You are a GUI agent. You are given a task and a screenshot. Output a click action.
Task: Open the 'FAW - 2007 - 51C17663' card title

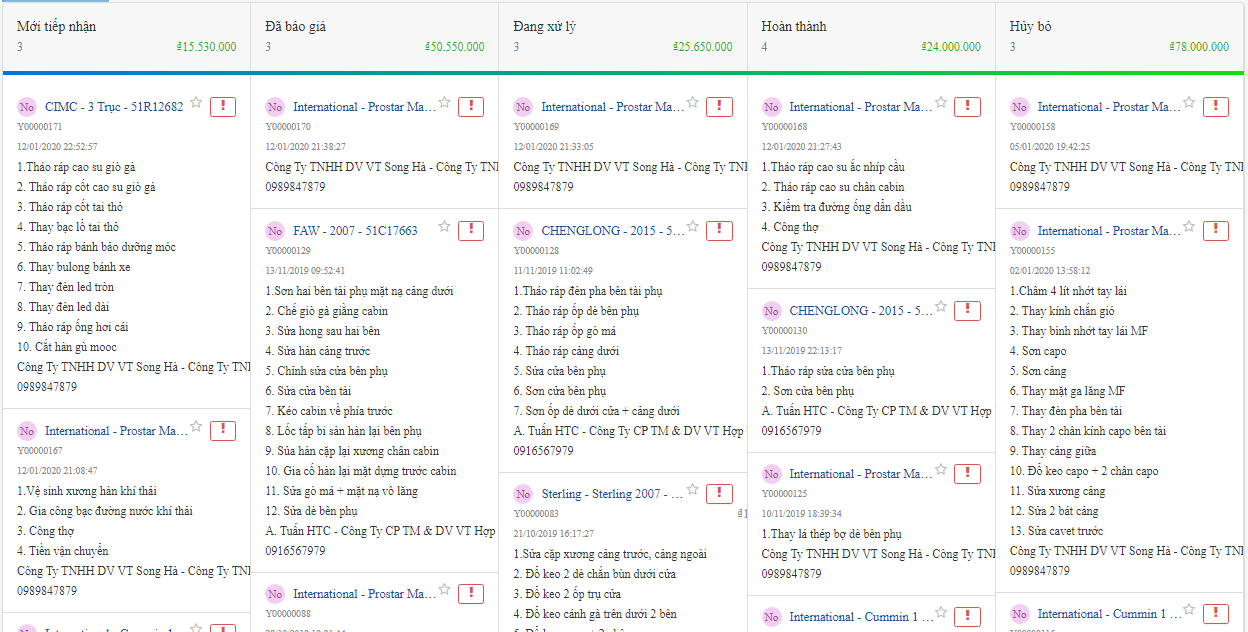click(x=355, y=231)
